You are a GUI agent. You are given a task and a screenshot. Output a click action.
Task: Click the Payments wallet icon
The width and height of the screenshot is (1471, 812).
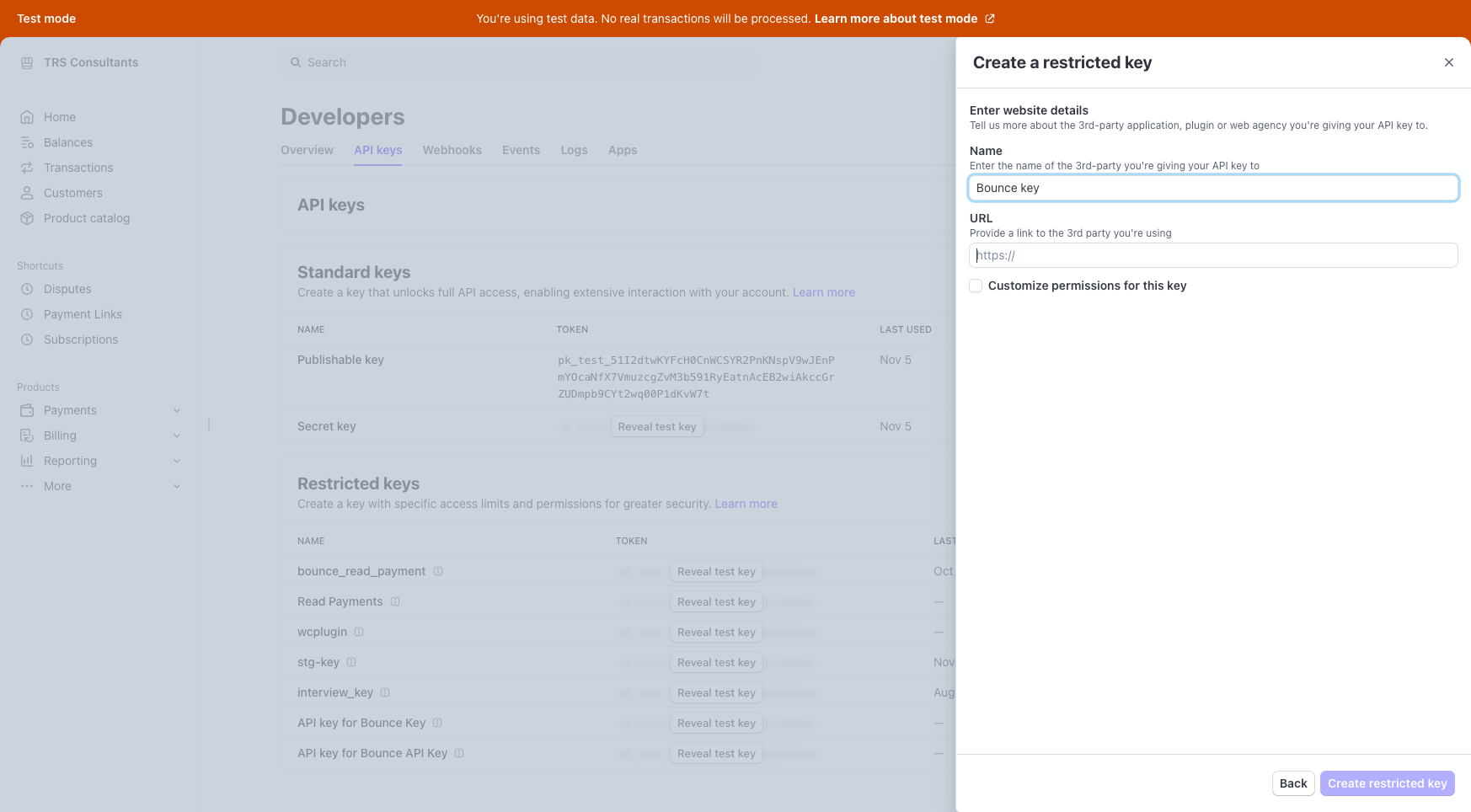tap(27, 410)
